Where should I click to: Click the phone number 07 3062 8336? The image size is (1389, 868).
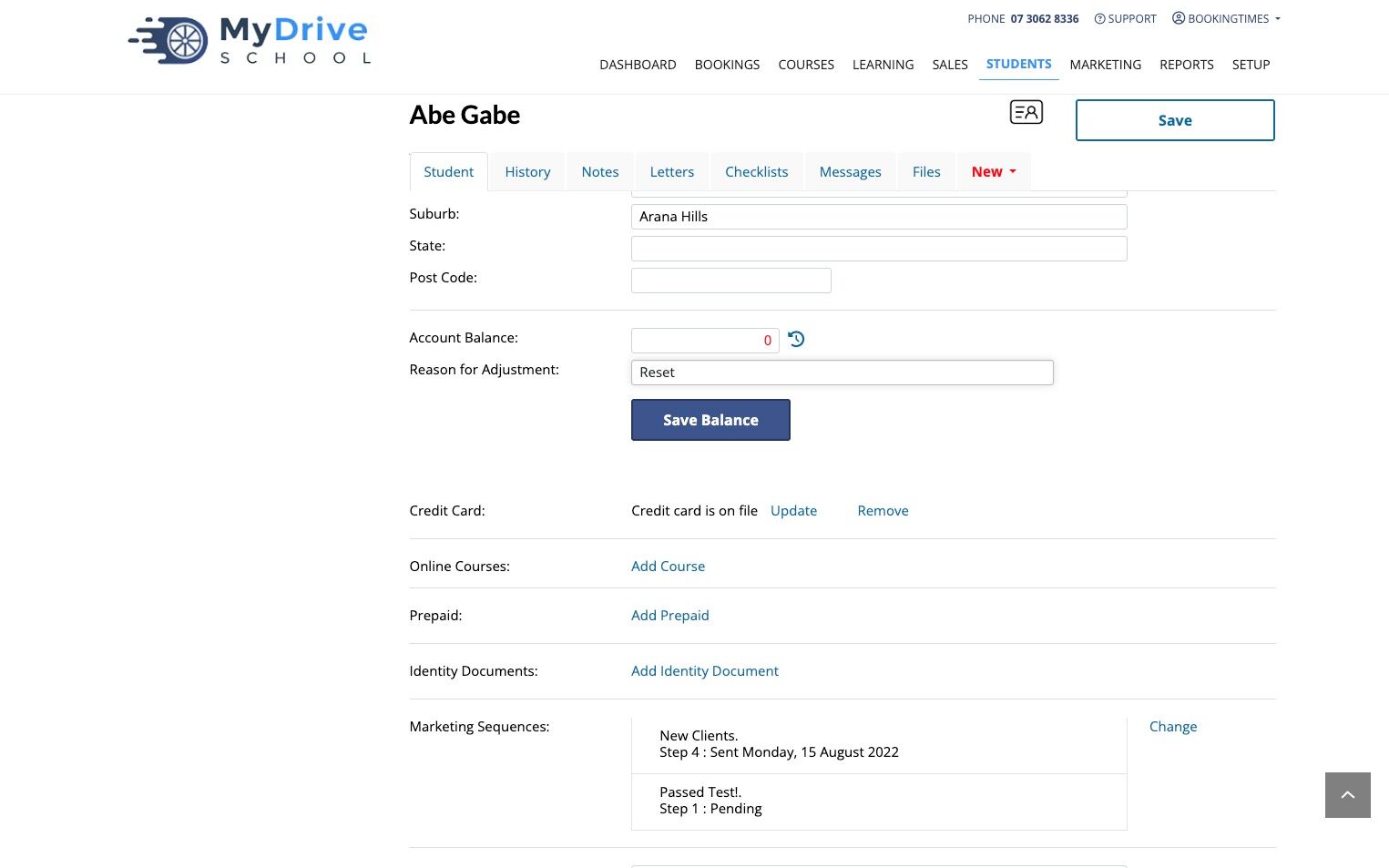1045,19
